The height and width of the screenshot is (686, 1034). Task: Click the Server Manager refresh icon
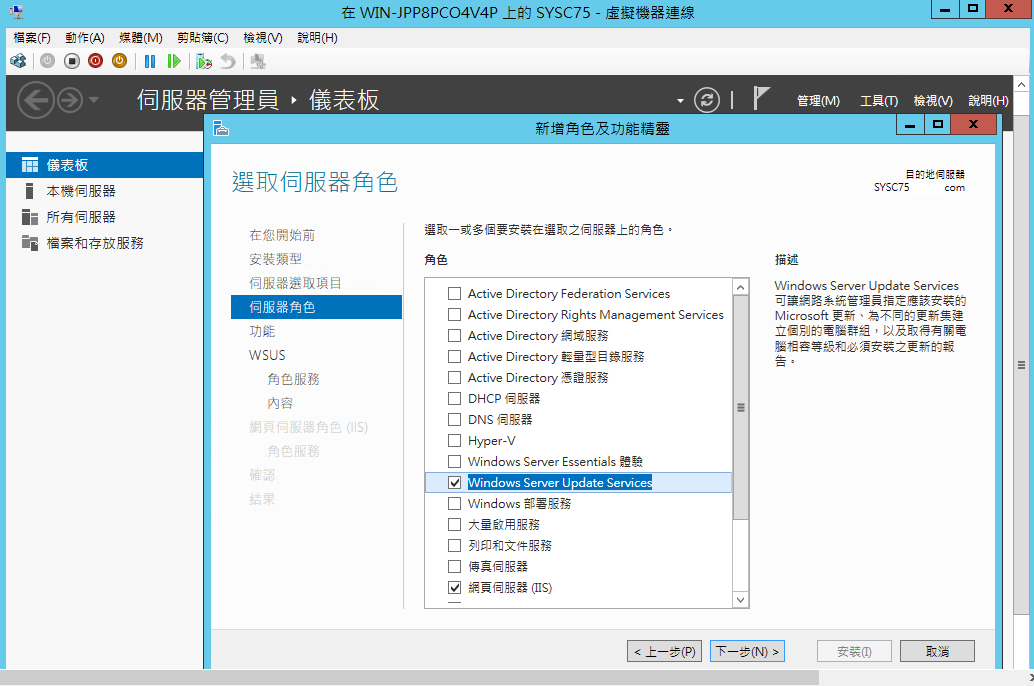coord(707,100)
